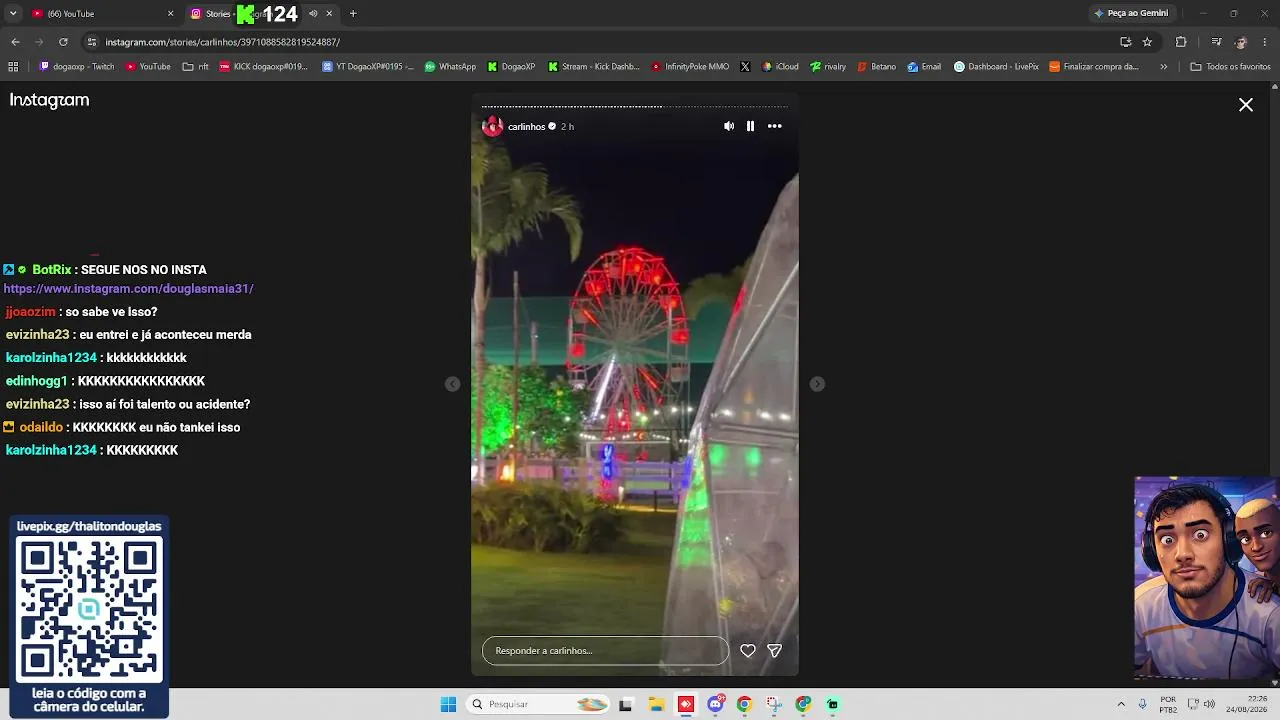This screenshot has width=1280, height=720.
Task: Click the Instagram logo
Action: pyautogui.click(x=49, y=100)
